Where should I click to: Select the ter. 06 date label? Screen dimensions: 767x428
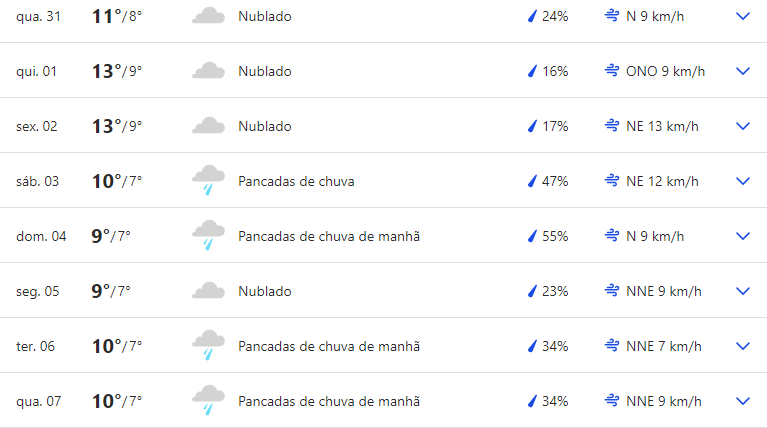[35, 346]
